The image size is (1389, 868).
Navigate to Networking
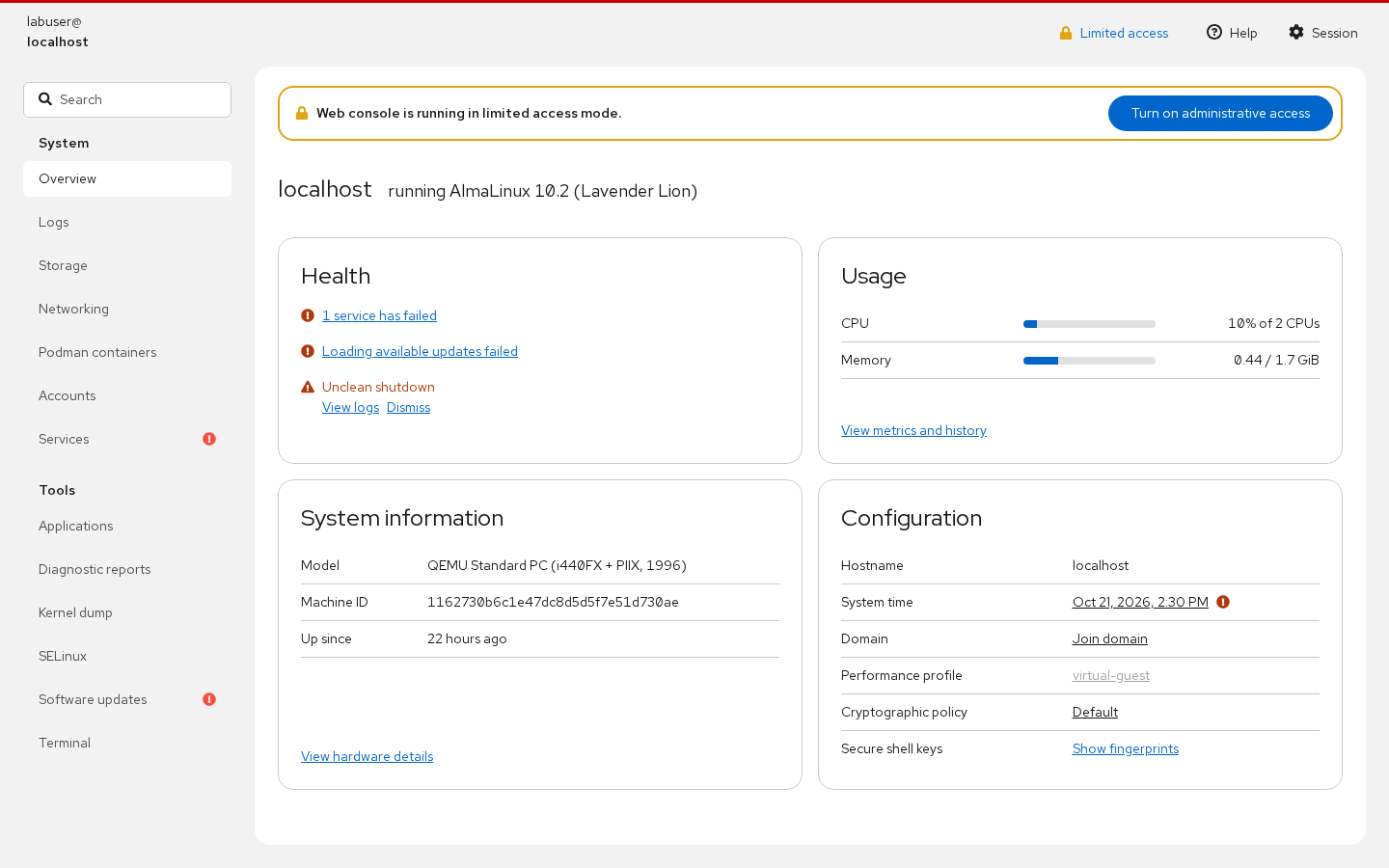(127, 309)
